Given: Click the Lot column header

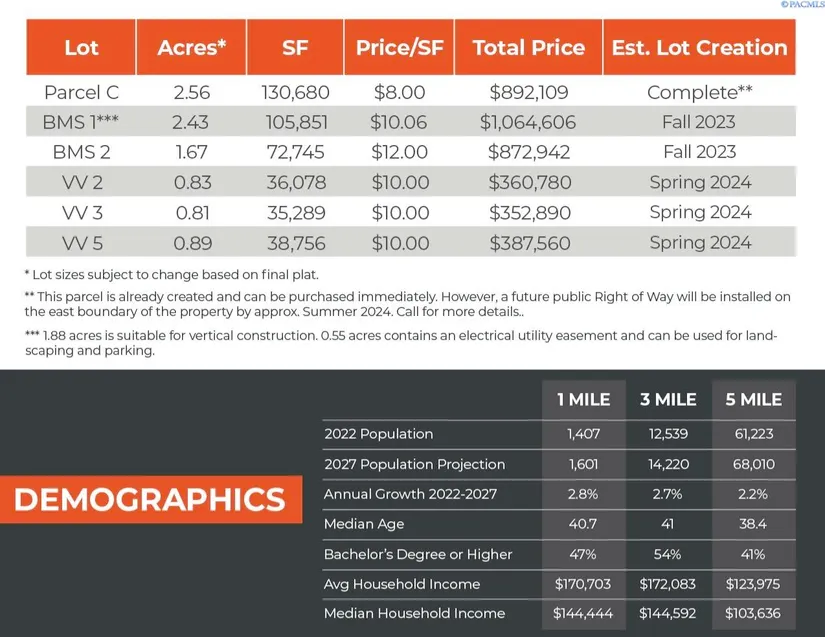Looking at the screenshot, I should (x=82, y=47).
